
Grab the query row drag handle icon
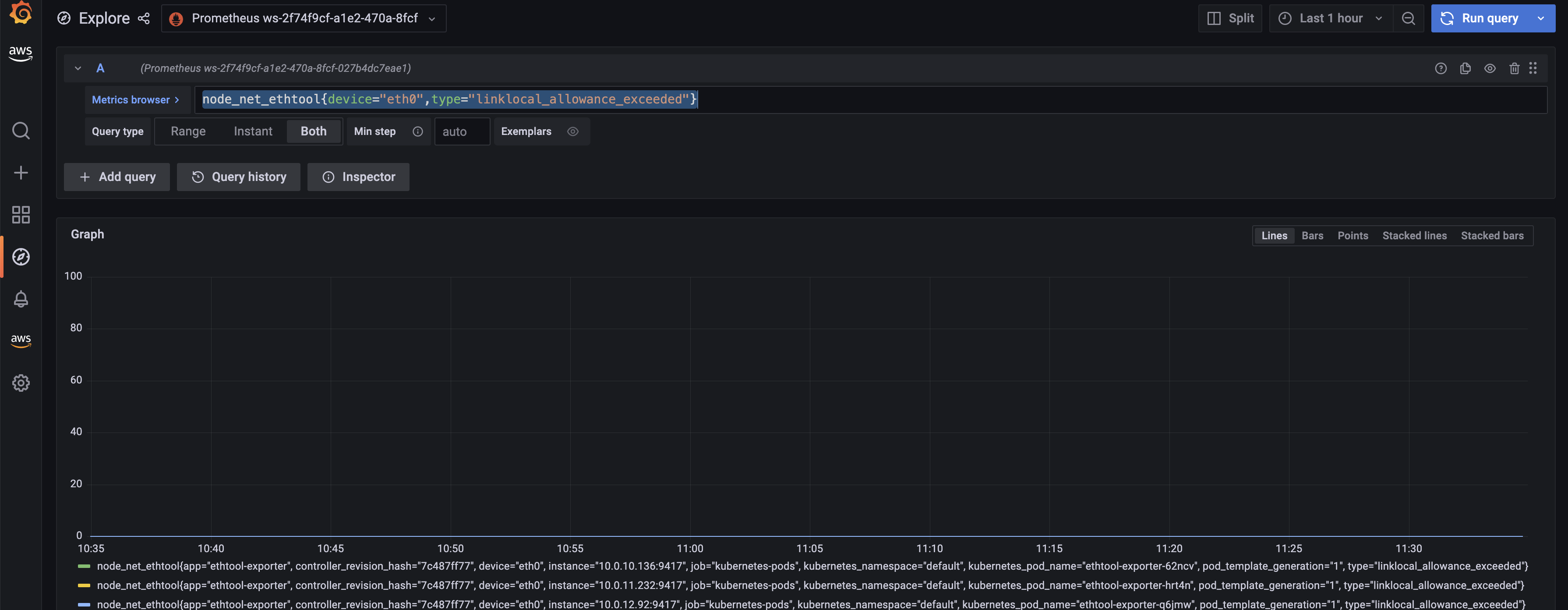[x=1533, y=68]
